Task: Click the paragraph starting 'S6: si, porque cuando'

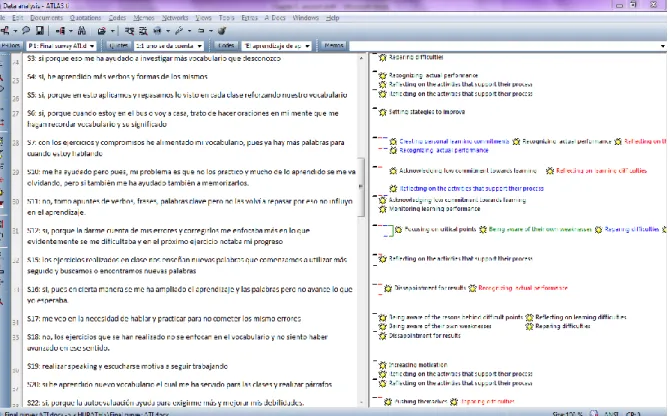Action: click(x=183, y=119)
